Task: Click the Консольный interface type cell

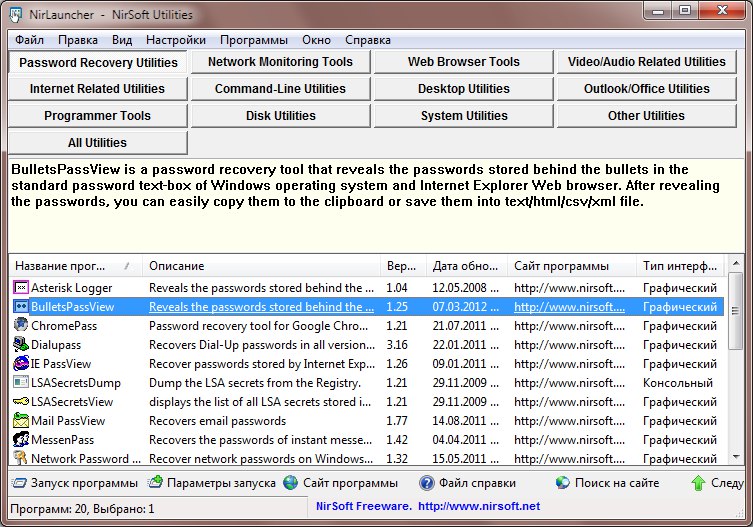Action: coord(678,383)
